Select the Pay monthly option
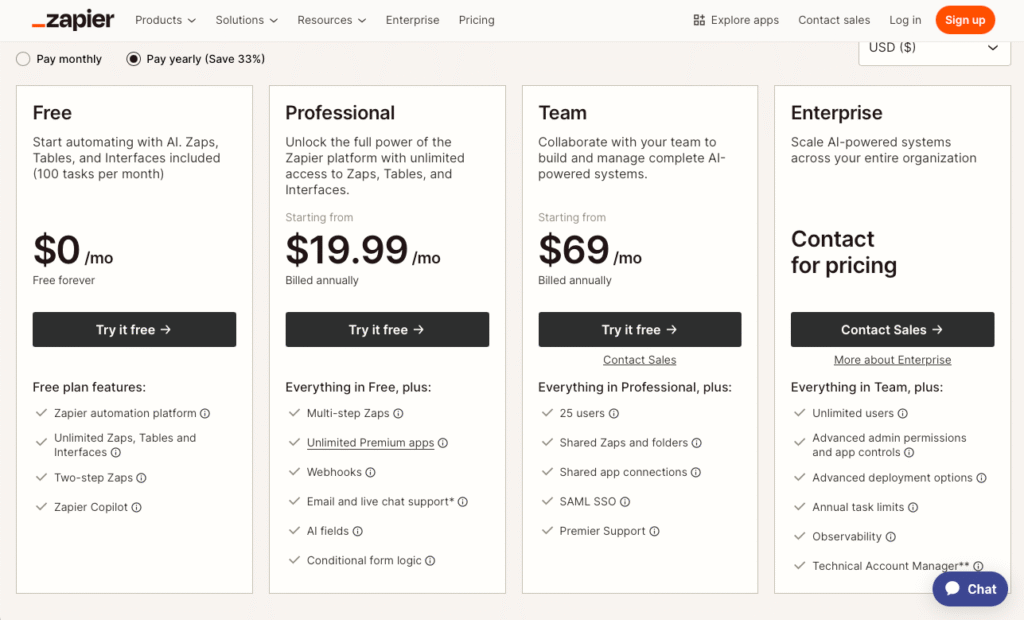The image size is (1024, 620). coord(23,59)
